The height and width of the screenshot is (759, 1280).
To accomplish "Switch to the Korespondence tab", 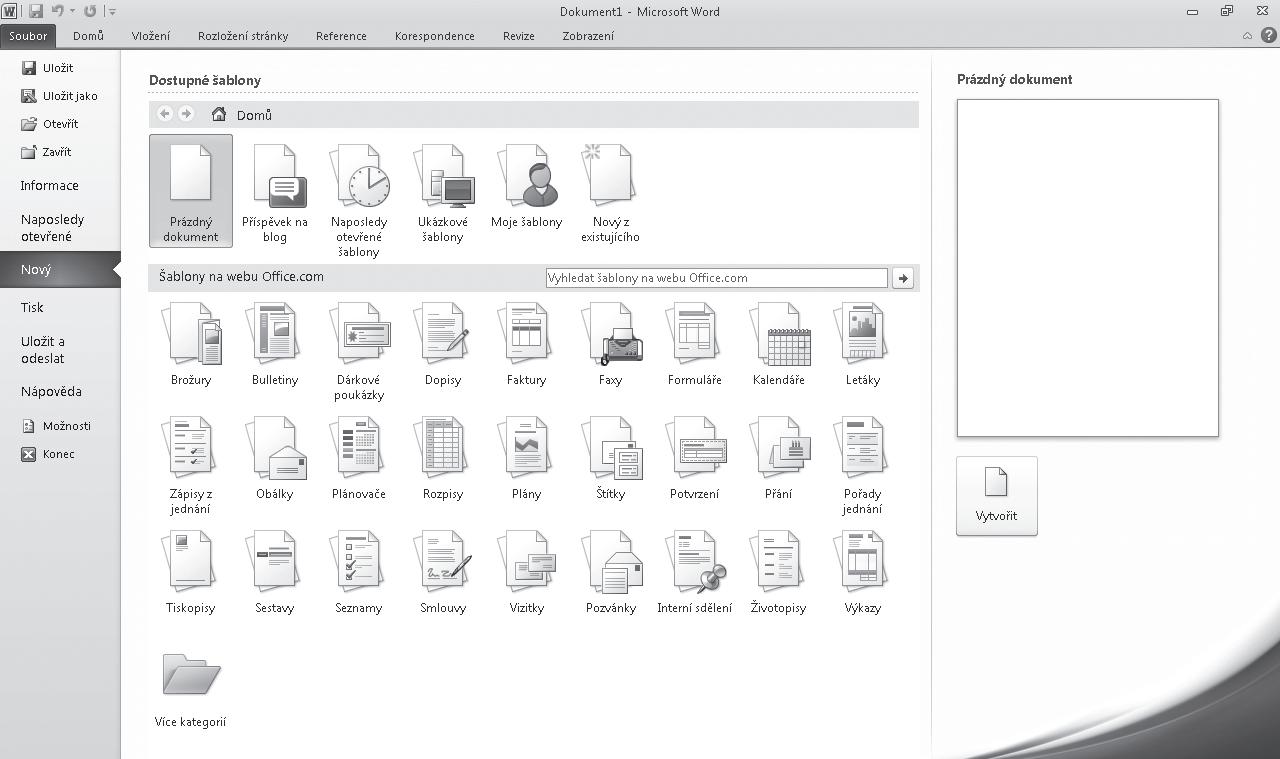I will [x=435, y=36].
